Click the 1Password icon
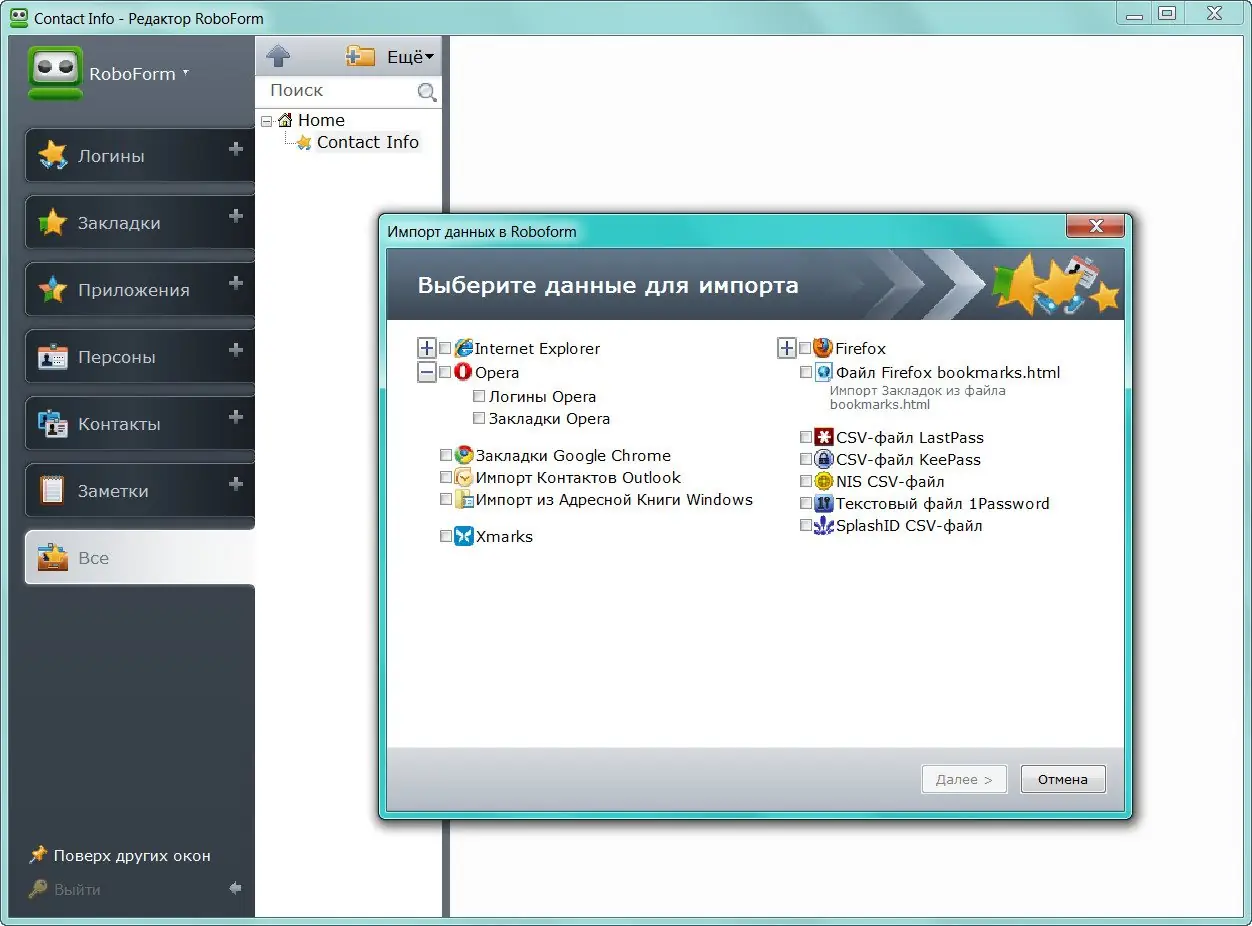Viewport: 1252px width, 926px height. click(824, 503)
